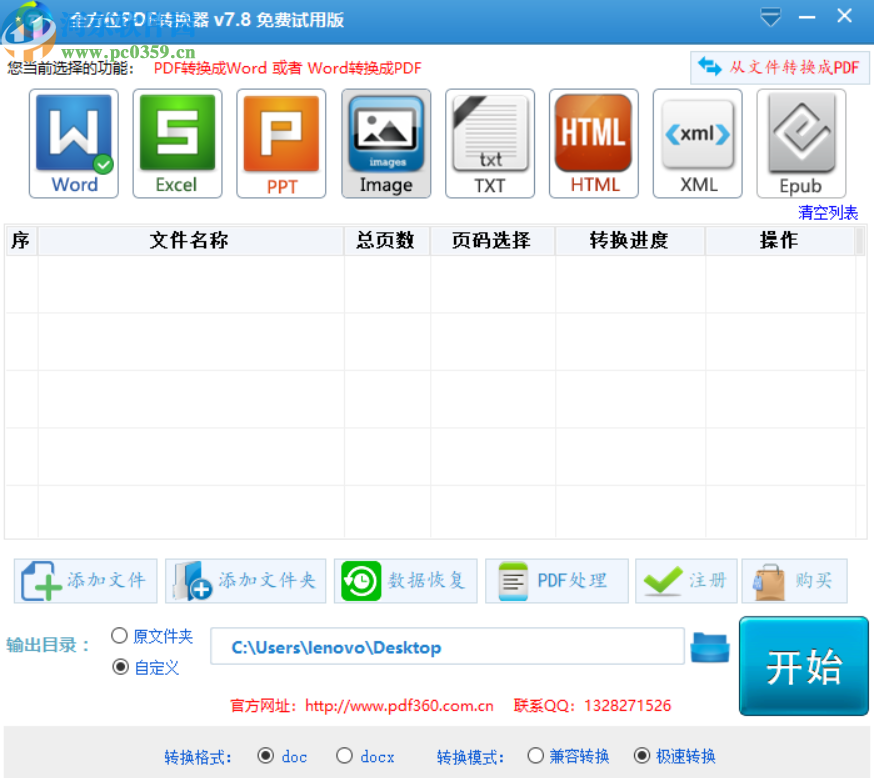This screenshot has width=874, height=778.
Task: Select the HTML conversion icon
Action: 593,143
